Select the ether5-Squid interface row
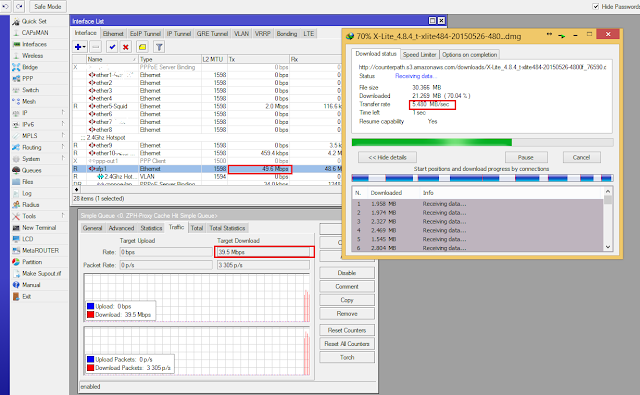 [207, 106]
